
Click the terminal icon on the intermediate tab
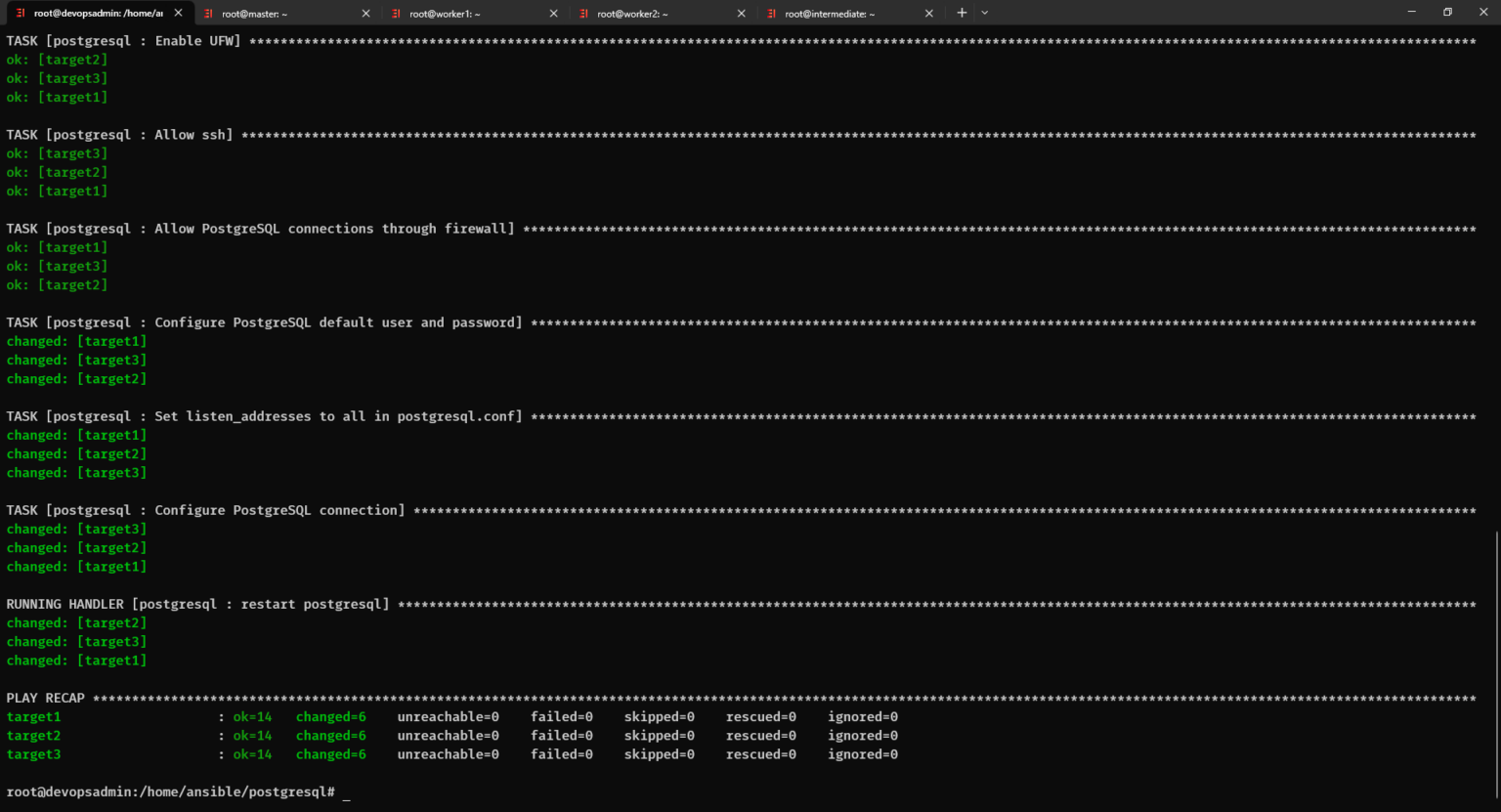771,14
